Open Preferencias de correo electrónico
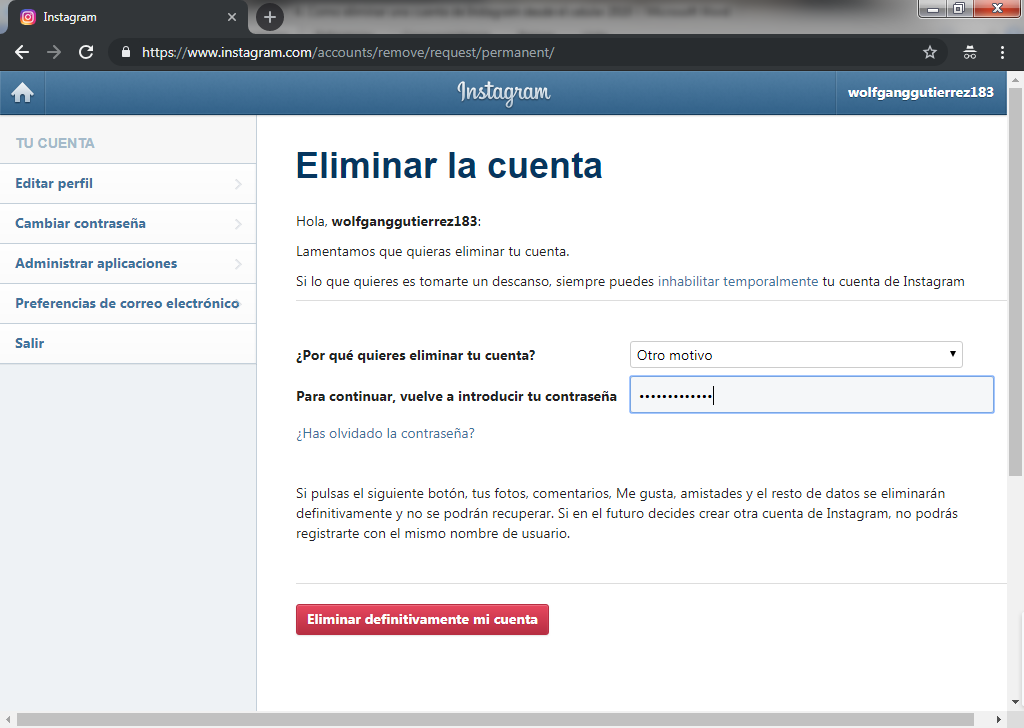Viewport: 1024px width, 728px height. click(x=128, y=303)
